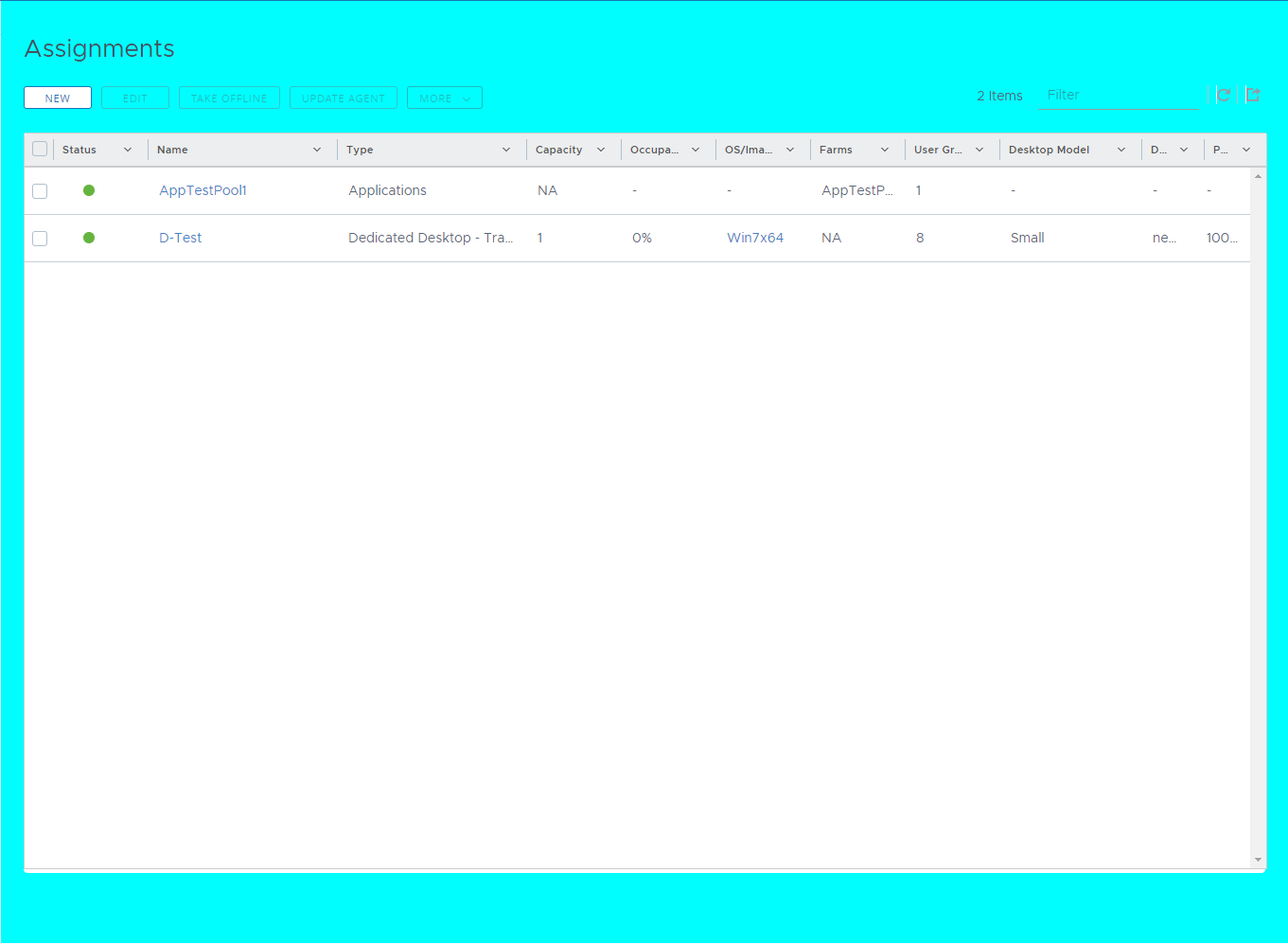Click the '100...' cell in D-Test row
The image size is (1288, 944).
1222,238
